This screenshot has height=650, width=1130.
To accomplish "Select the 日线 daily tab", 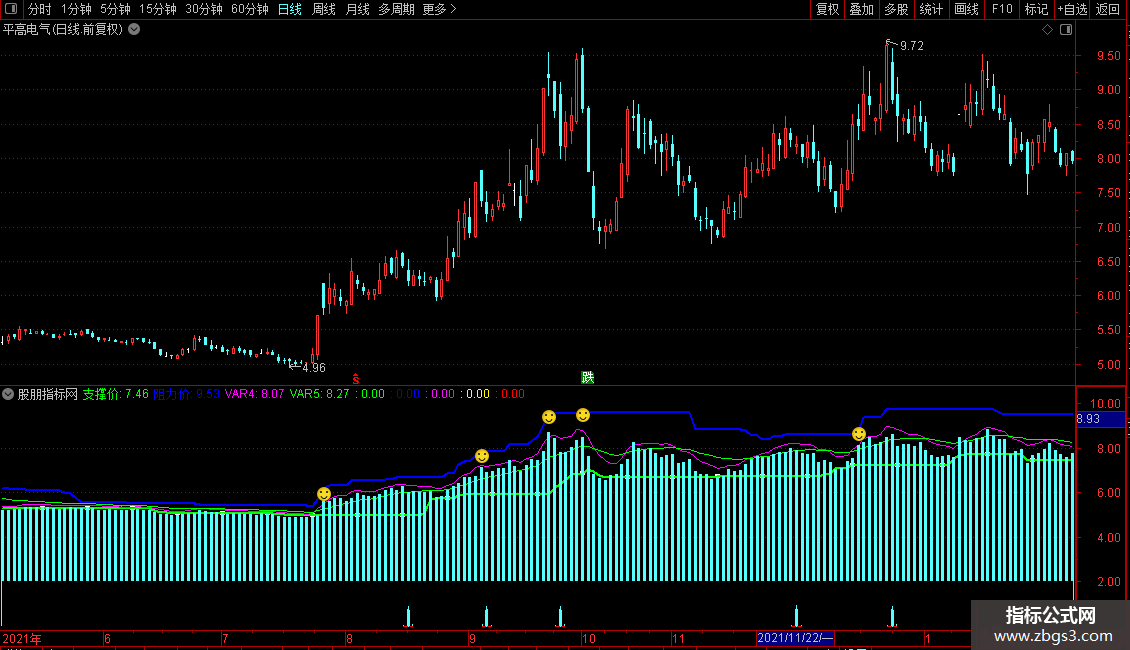I will pyautogui.click(x=290, y=9).
